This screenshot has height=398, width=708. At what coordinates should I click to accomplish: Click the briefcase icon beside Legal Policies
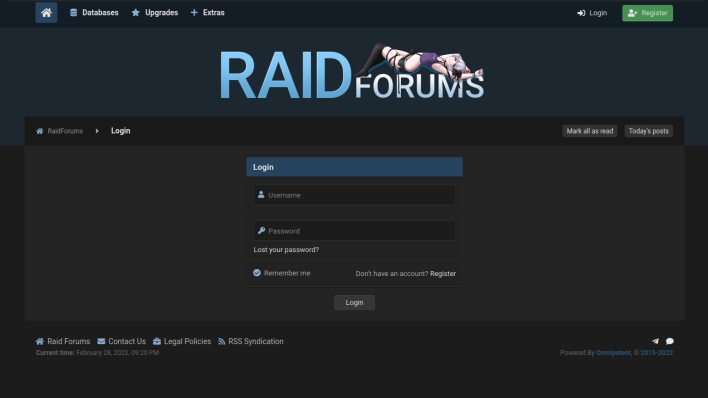point(157,341)
